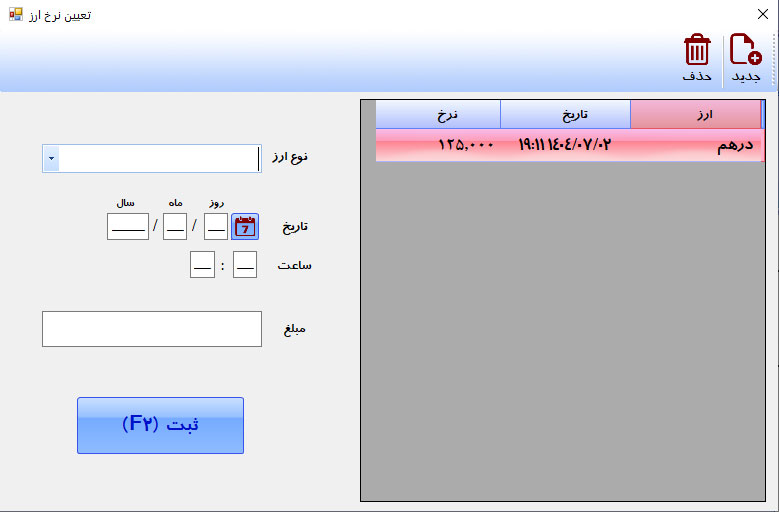
Task: Sort by the ارز column header
Action: pos(695,115)
